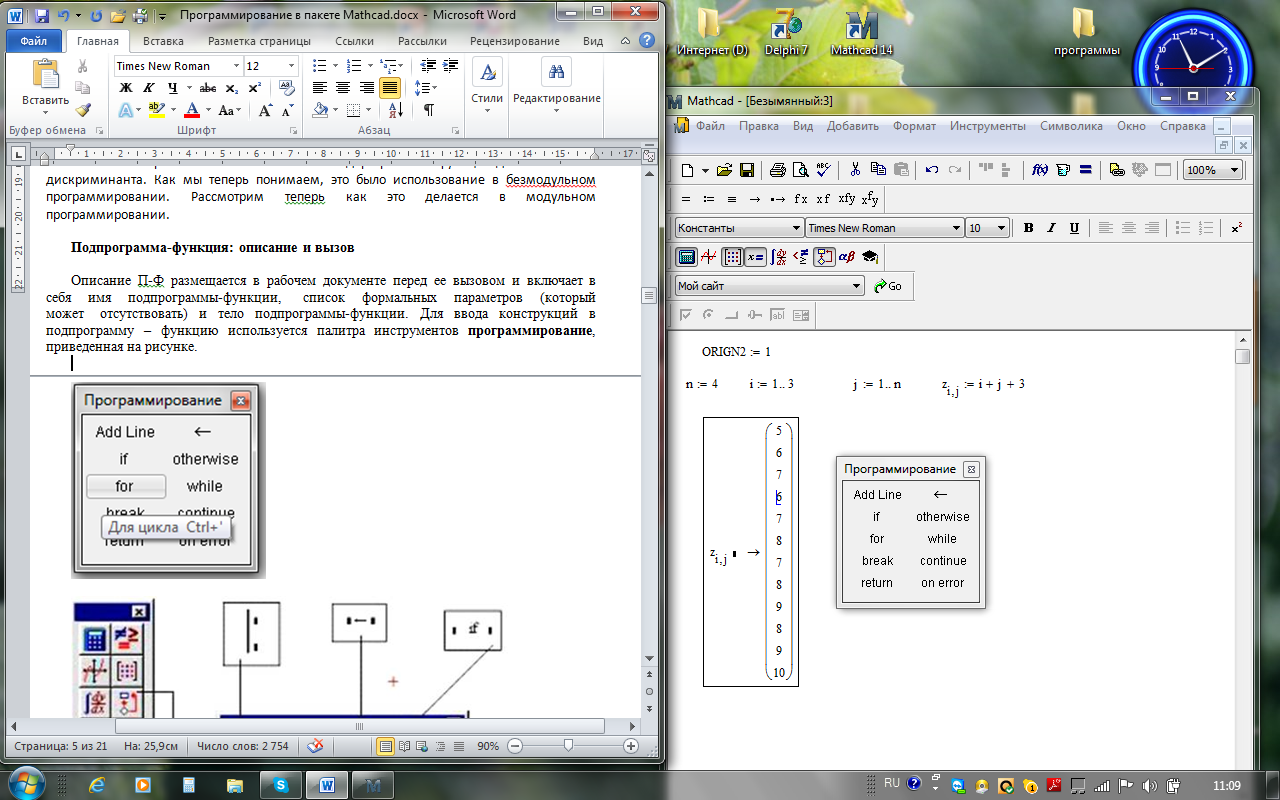Click Undo in Mathcad toolbar
1280x800 pixels.
click(x=931, y=170)
